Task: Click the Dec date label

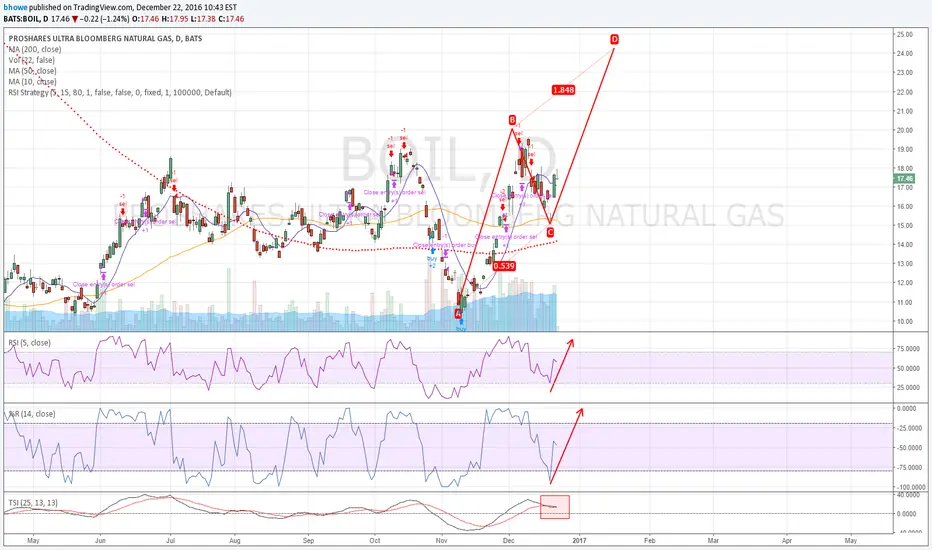Action: [508, 540]
